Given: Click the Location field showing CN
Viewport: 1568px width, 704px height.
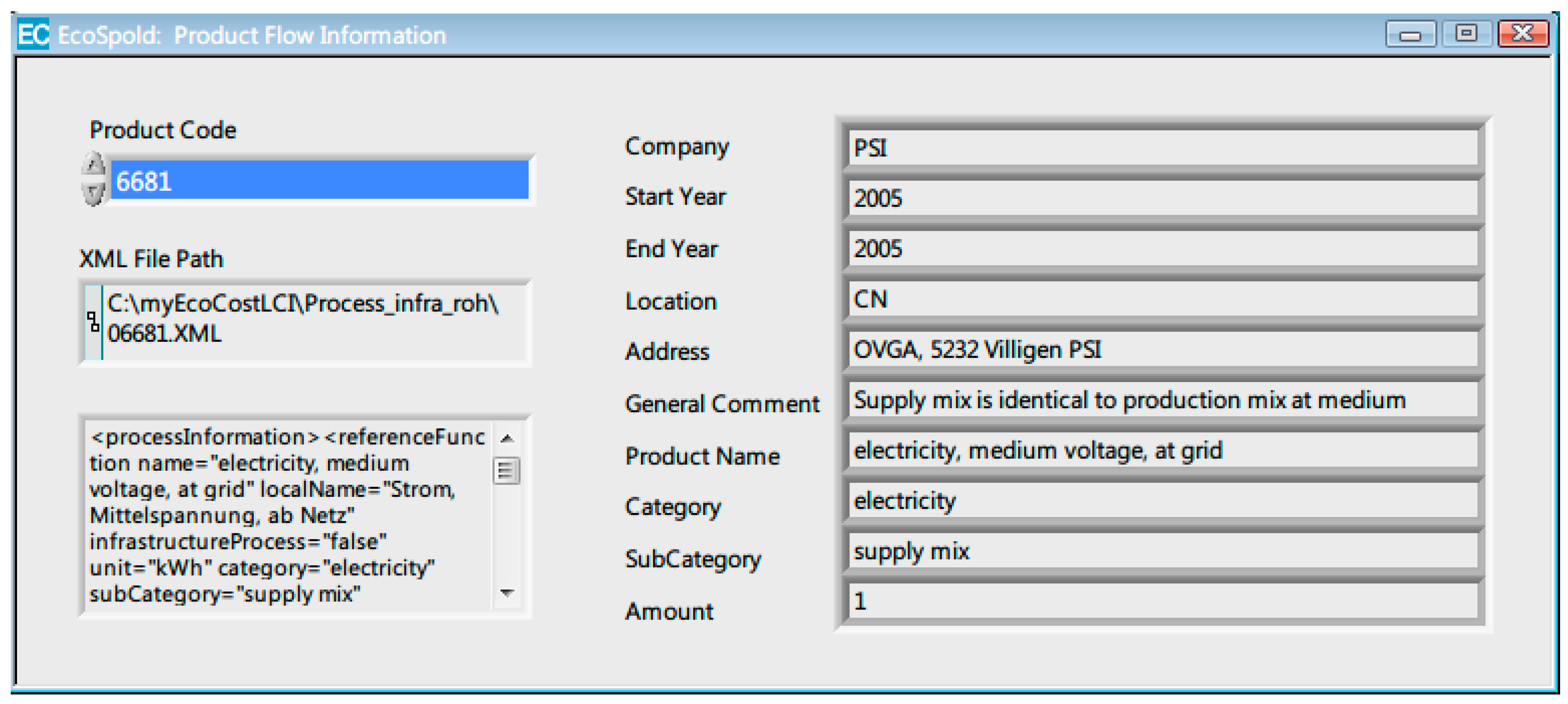Looking at the screenshot, I should 1163,299.
